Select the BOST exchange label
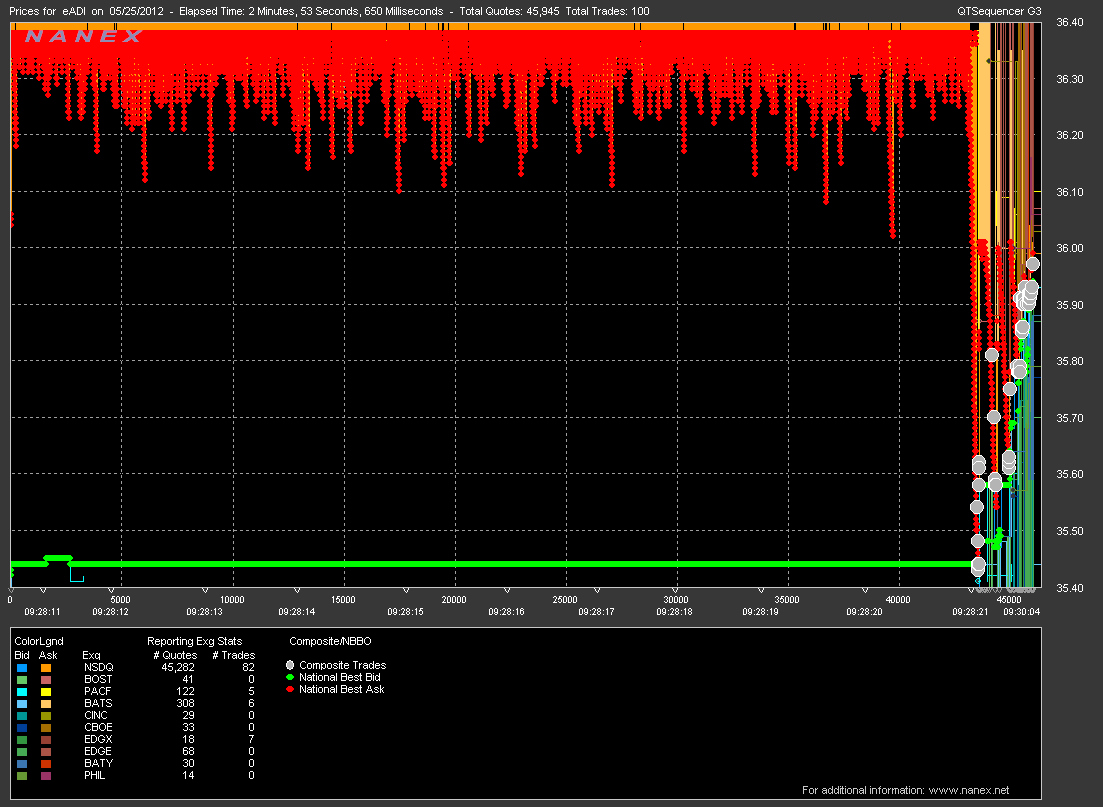Screen dimensions: 1103x807 [98, 679]
